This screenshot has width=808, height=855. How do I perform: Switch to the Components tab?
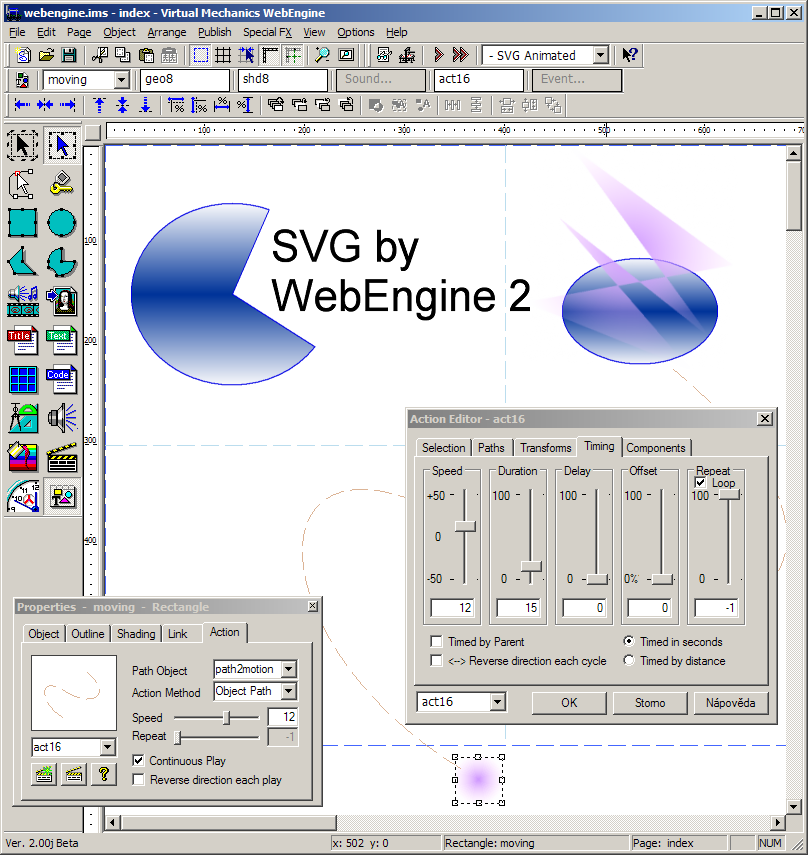point(655,448)
